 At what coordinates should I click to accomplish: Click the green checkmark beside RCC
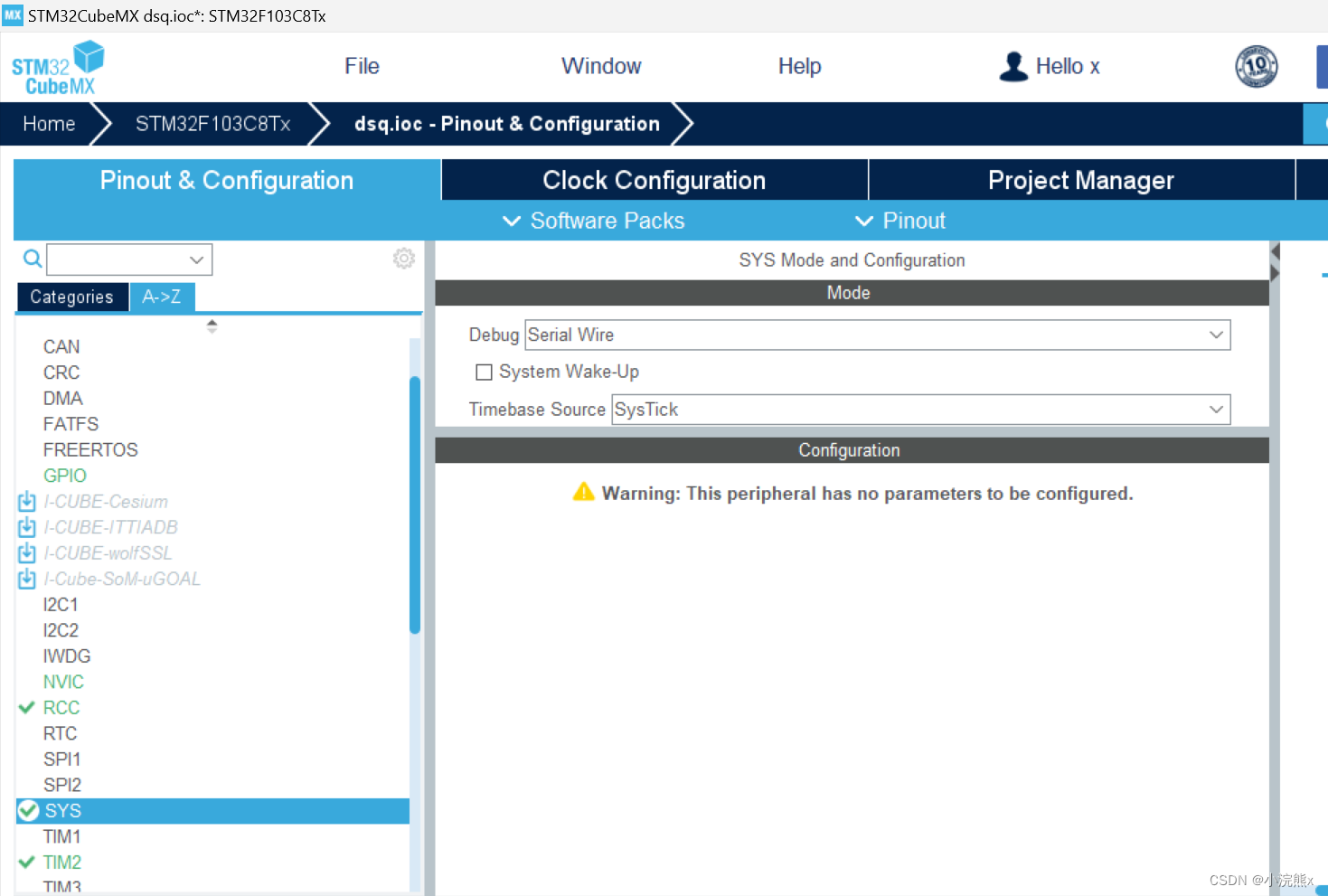coord(27,708)
